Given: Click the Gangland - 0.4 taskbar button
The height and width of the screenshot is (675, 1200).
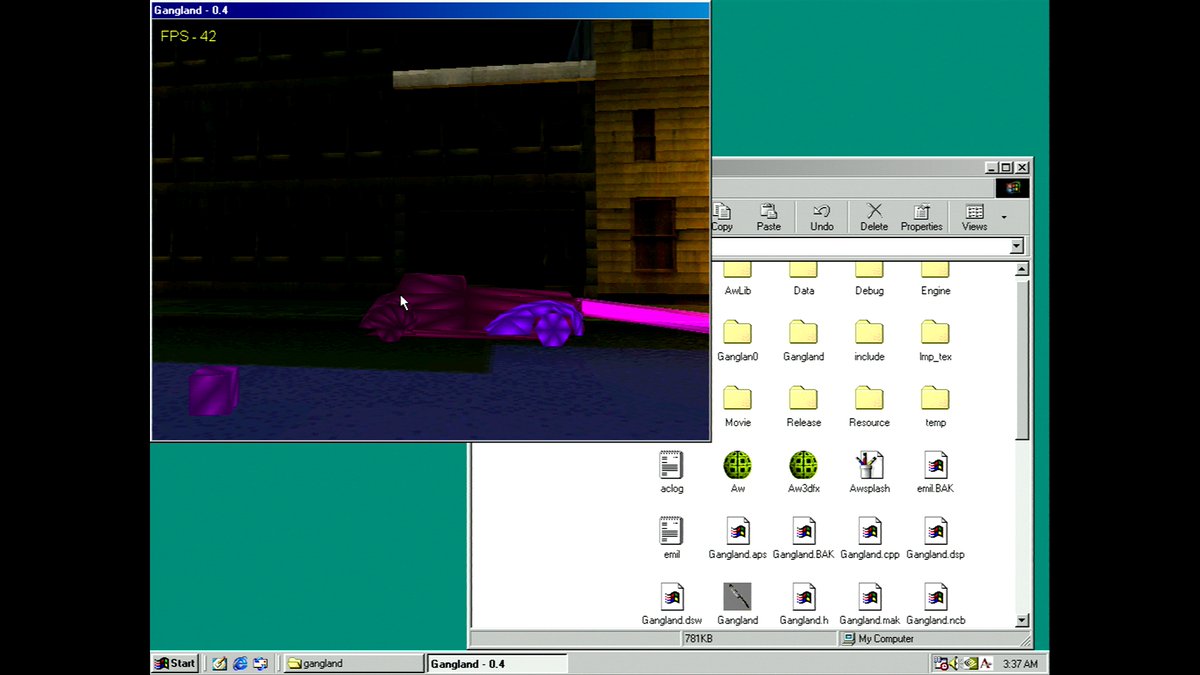Looking at the screenshot, I should [497, 663].
